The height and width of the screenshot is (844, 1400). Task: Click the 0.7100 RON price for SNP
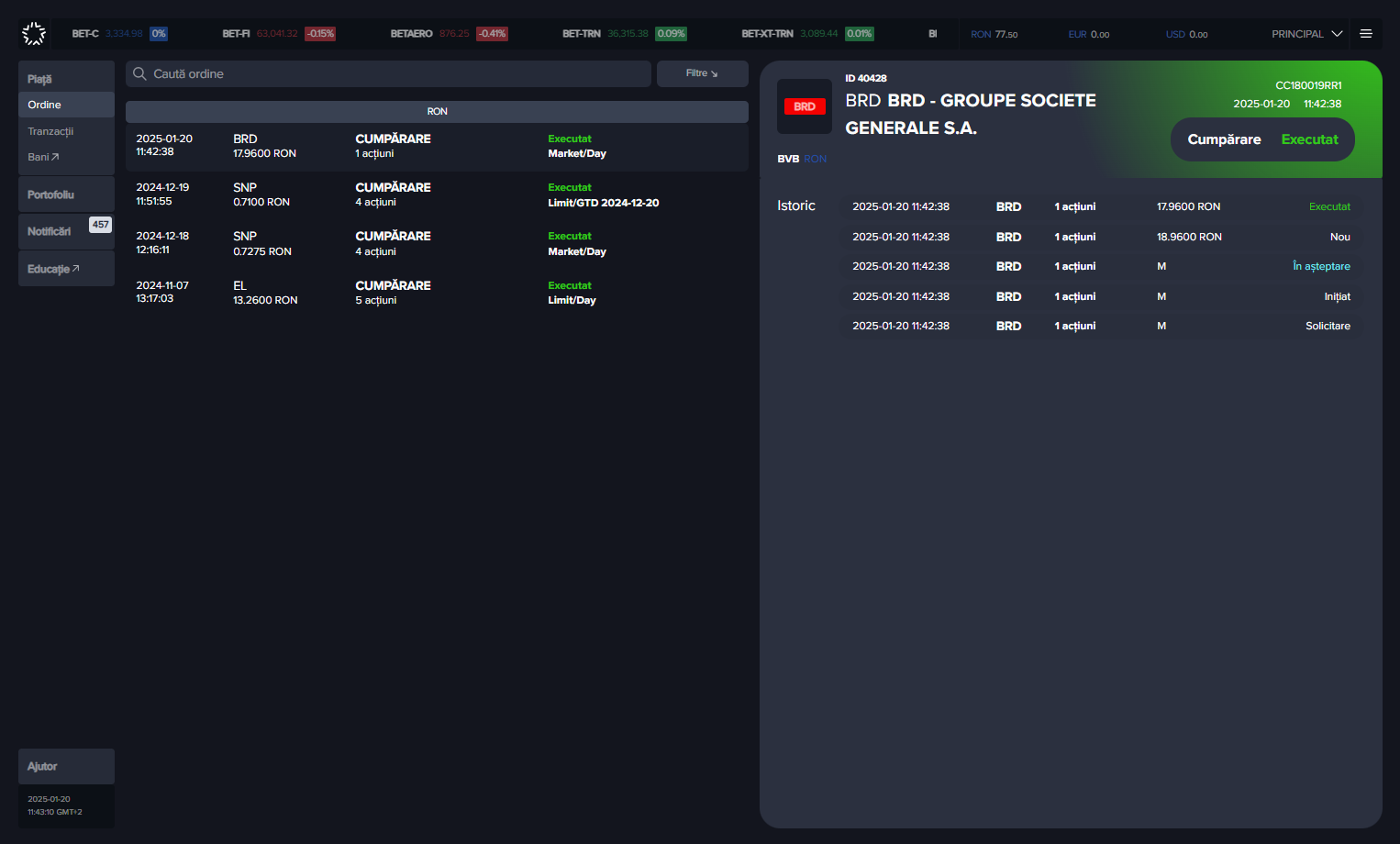click(x=261, y=202)
